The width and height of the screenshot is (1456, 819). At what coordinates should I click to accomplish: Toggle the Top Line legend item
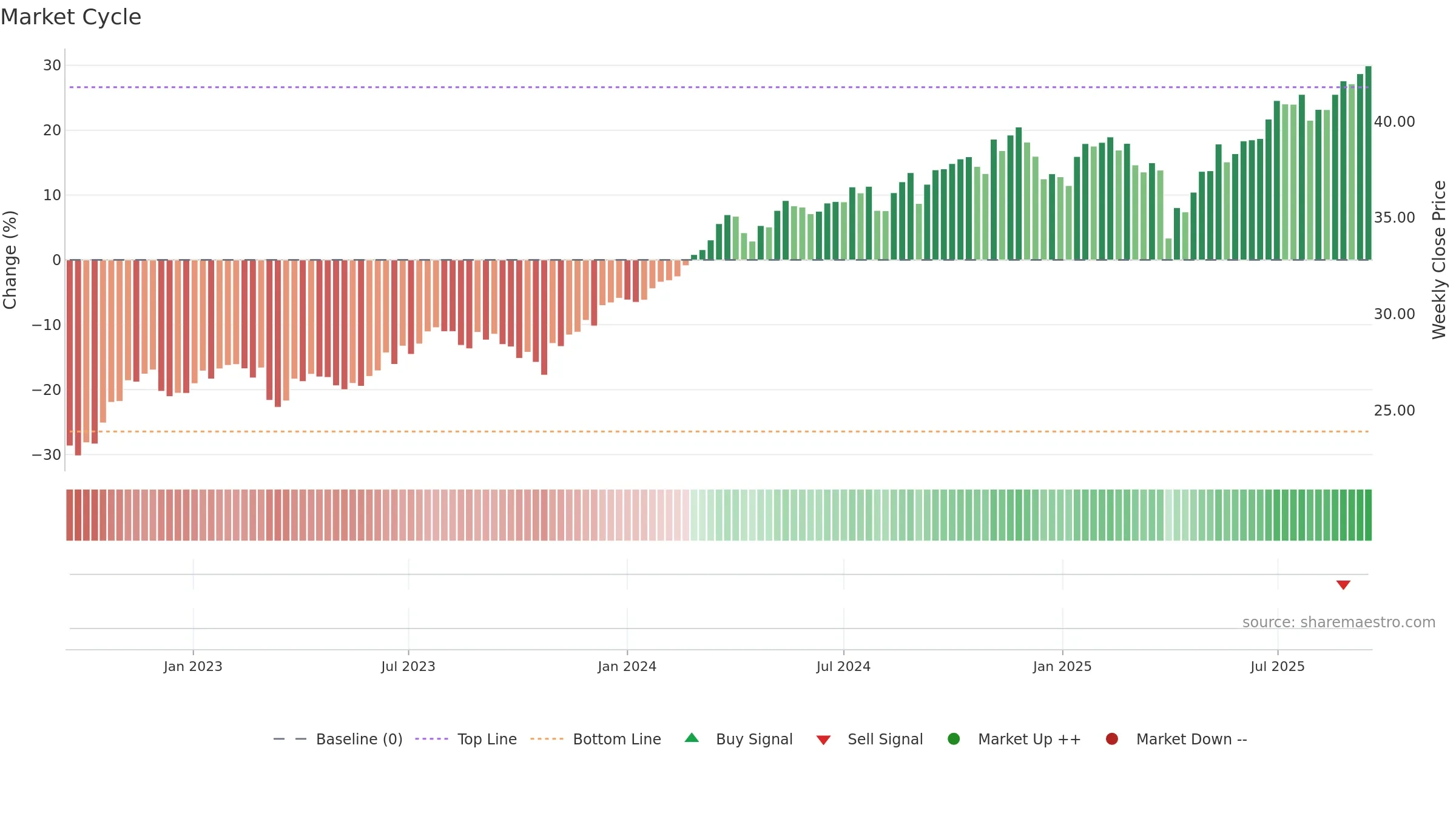[466, 739]
